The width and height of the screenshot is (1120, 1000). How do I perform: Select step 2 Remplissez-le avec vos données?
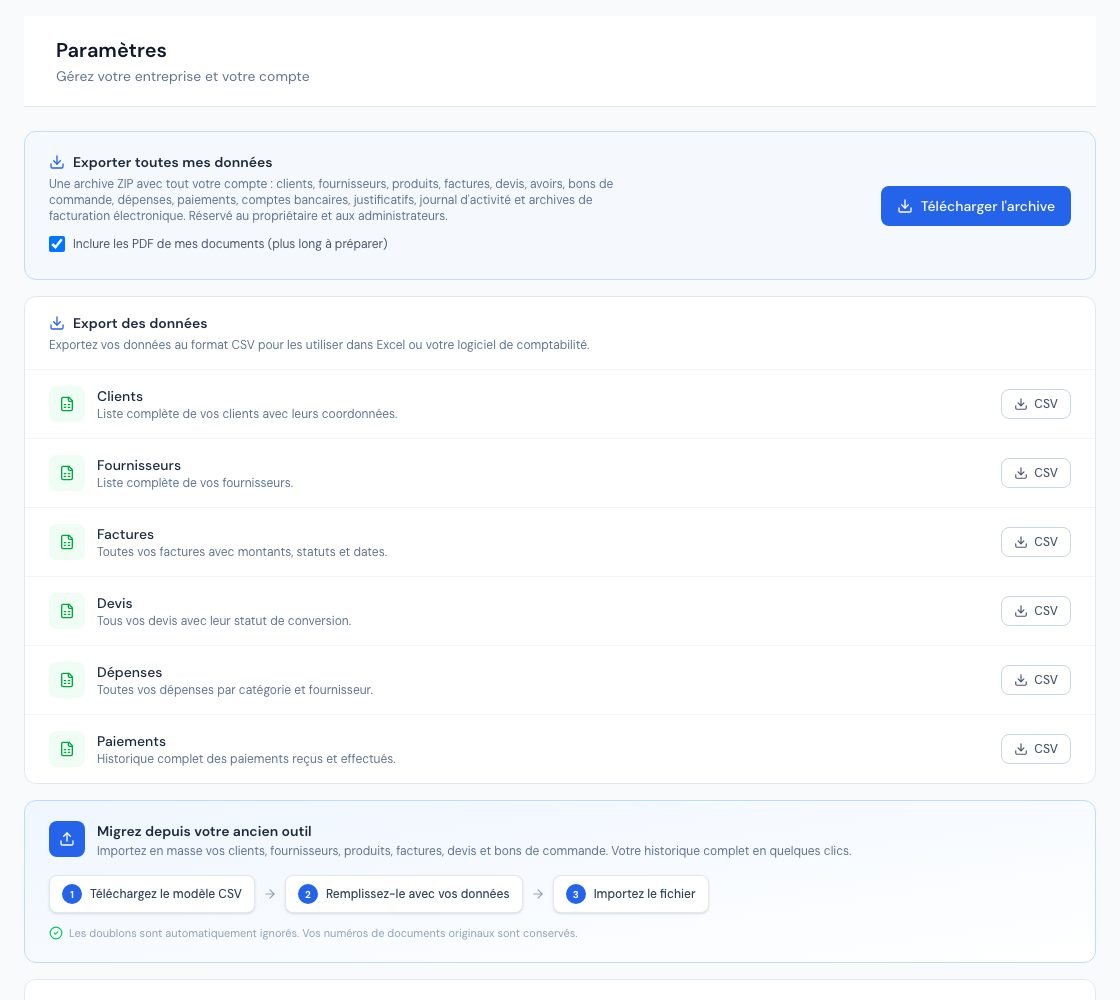[404, 894]
